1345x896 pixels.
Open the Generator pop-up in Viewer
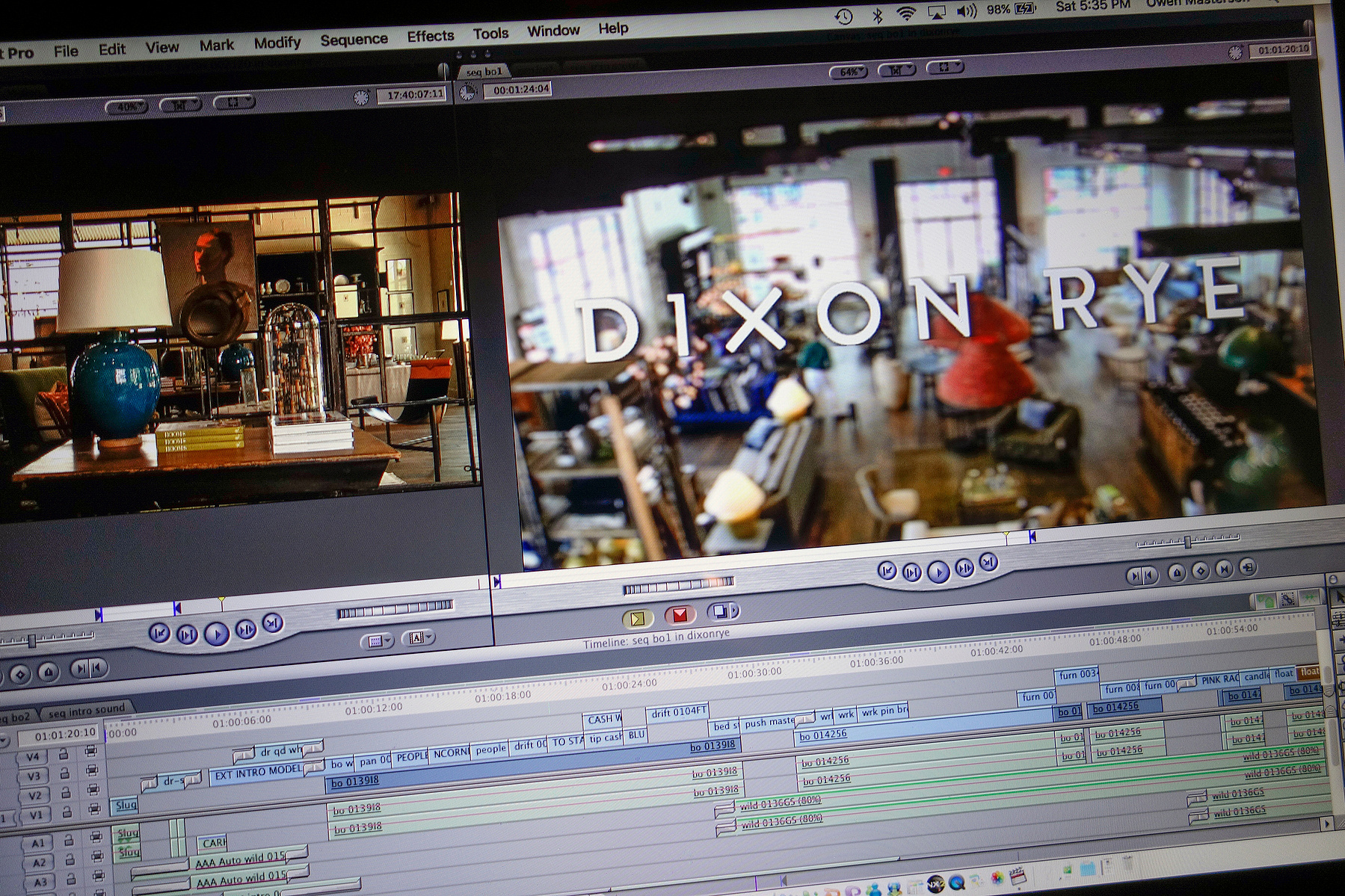point(417,637)
